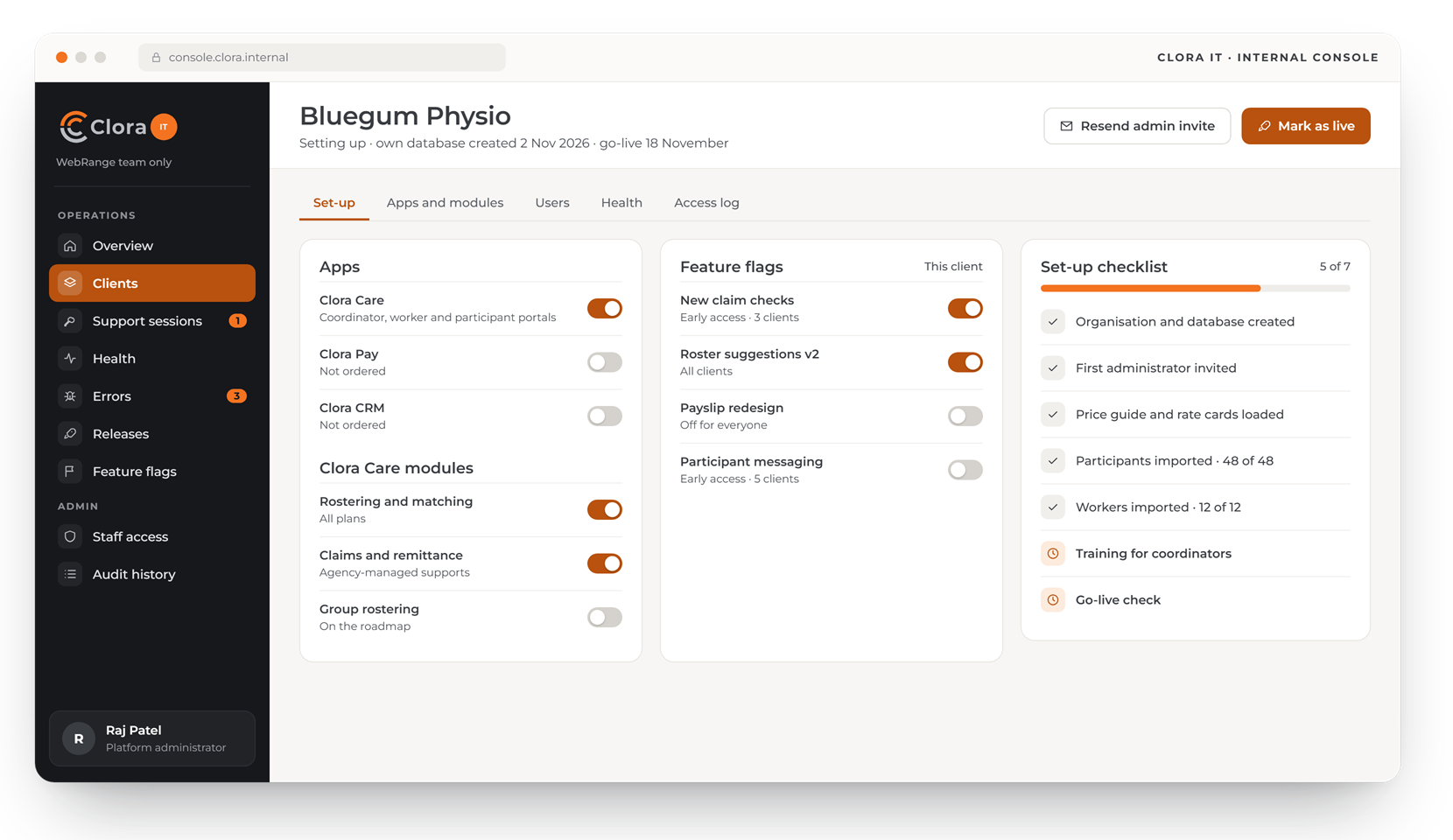Click checkmark beside Workers imported
Screen dimensions: 1453x840
[x=1053, y=507]
